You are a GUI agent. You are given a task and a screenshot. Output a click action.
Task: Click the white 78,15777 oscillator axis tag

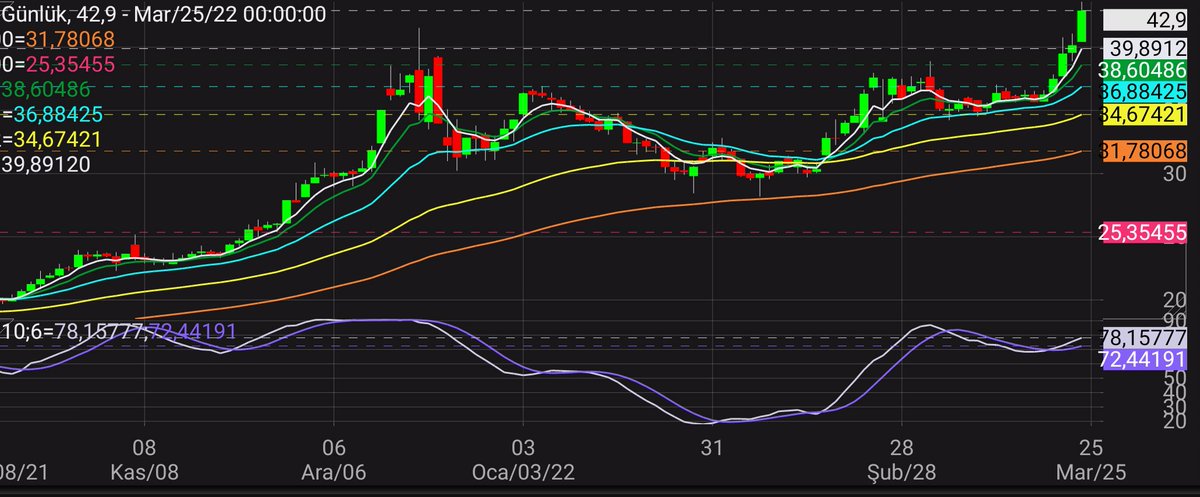click(1143, 336)
